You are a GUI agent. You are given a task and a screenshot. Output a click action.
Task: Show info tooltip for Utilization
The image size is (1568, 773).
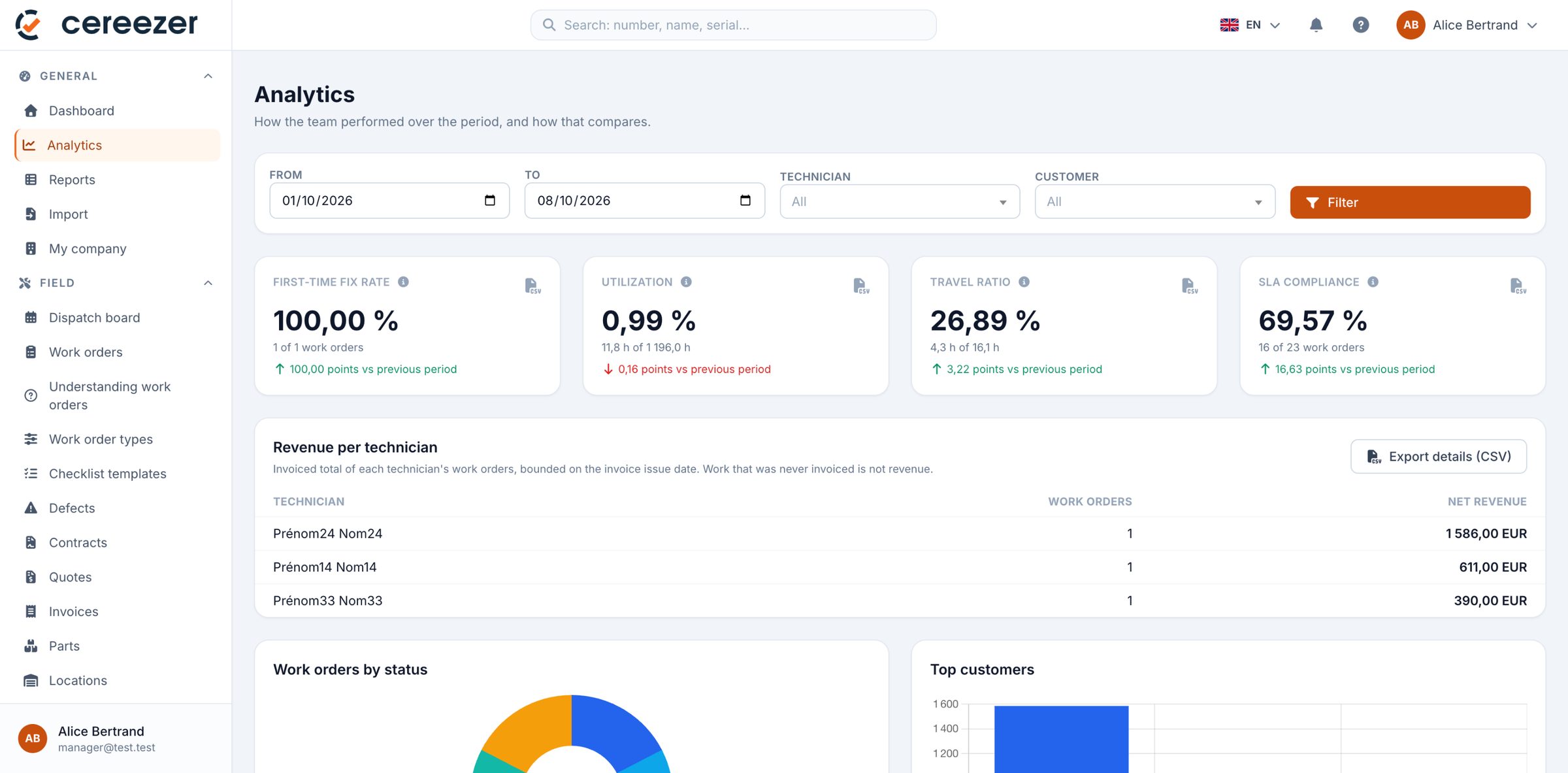tap(686, 282)
